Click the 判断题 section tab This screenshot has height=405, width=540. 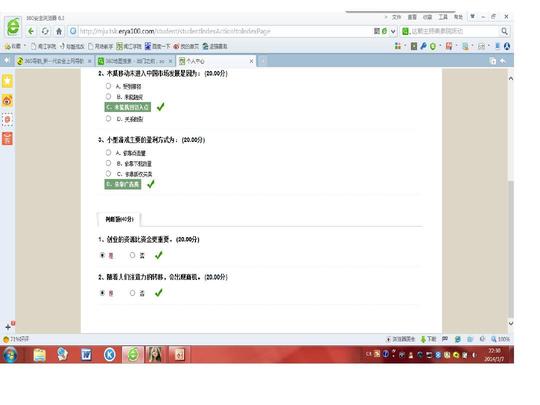click(119, 219)
